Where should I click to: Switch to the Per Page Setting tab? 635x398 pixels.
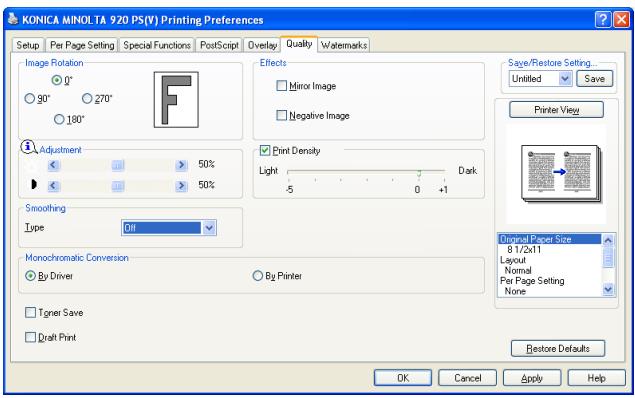point(82,45)
